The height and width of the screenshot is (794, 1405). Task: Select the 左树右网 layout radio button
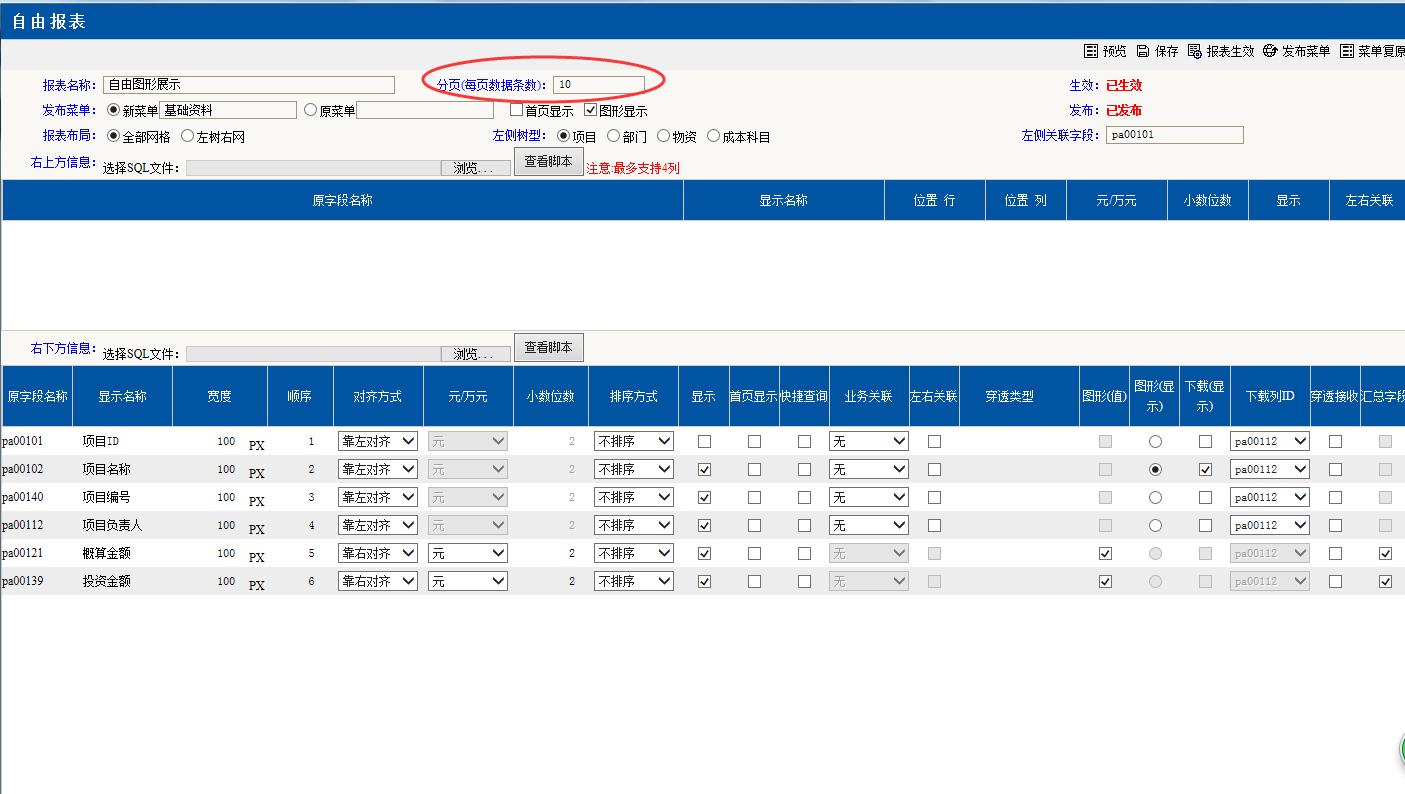click(x=187, y=136)
